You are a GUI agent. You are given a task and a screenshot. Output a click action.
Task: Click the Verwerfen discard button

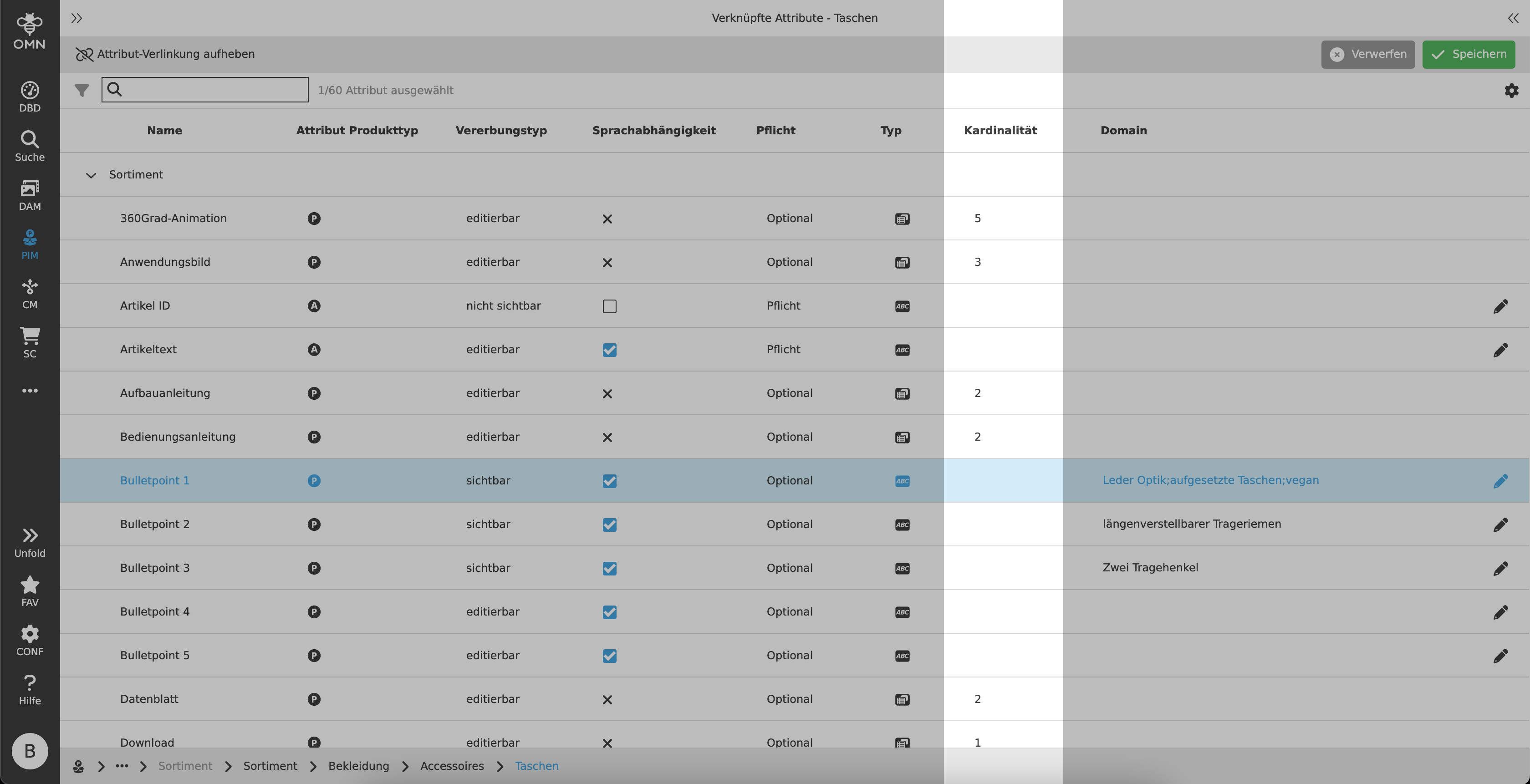(1367, 55)
